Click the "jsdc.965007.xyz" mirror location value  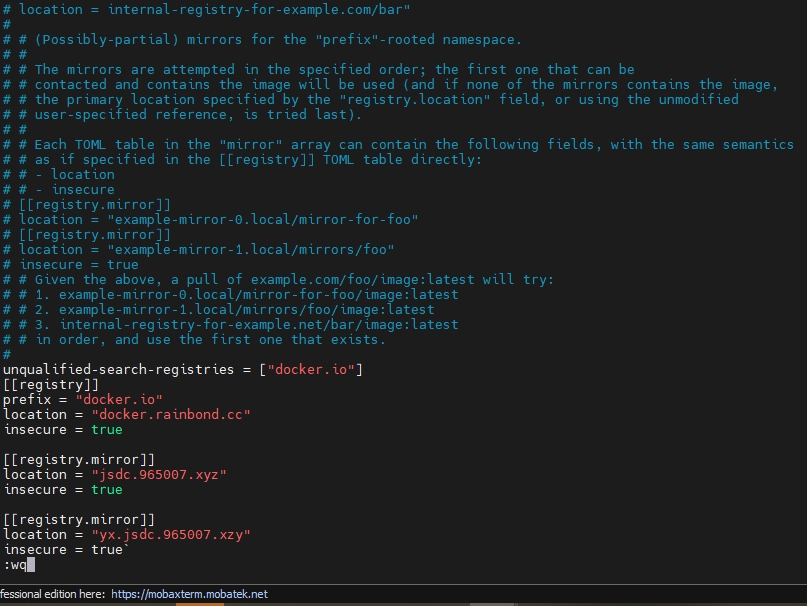pos(159,474)
